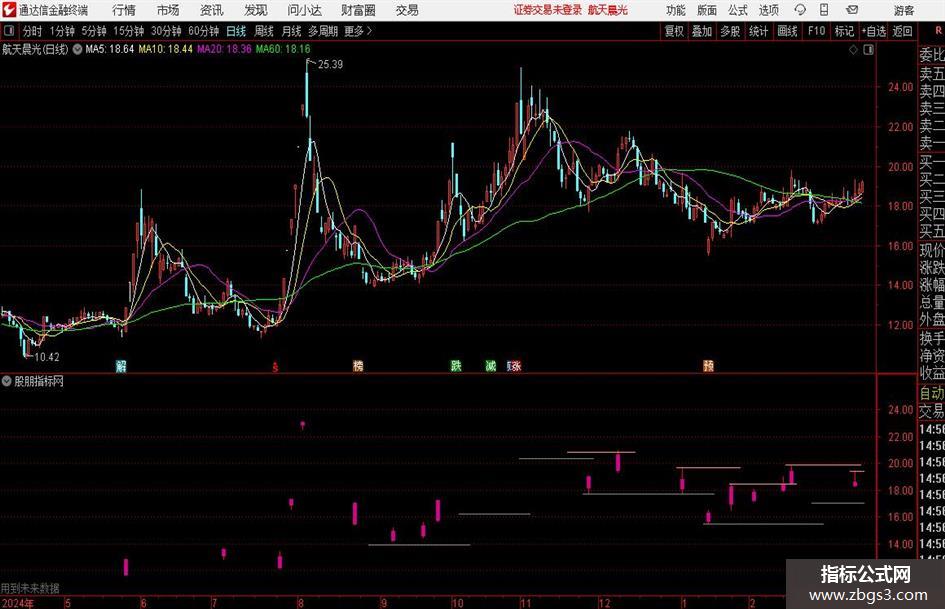Open the 选项 menu

(x=769, y=10)
